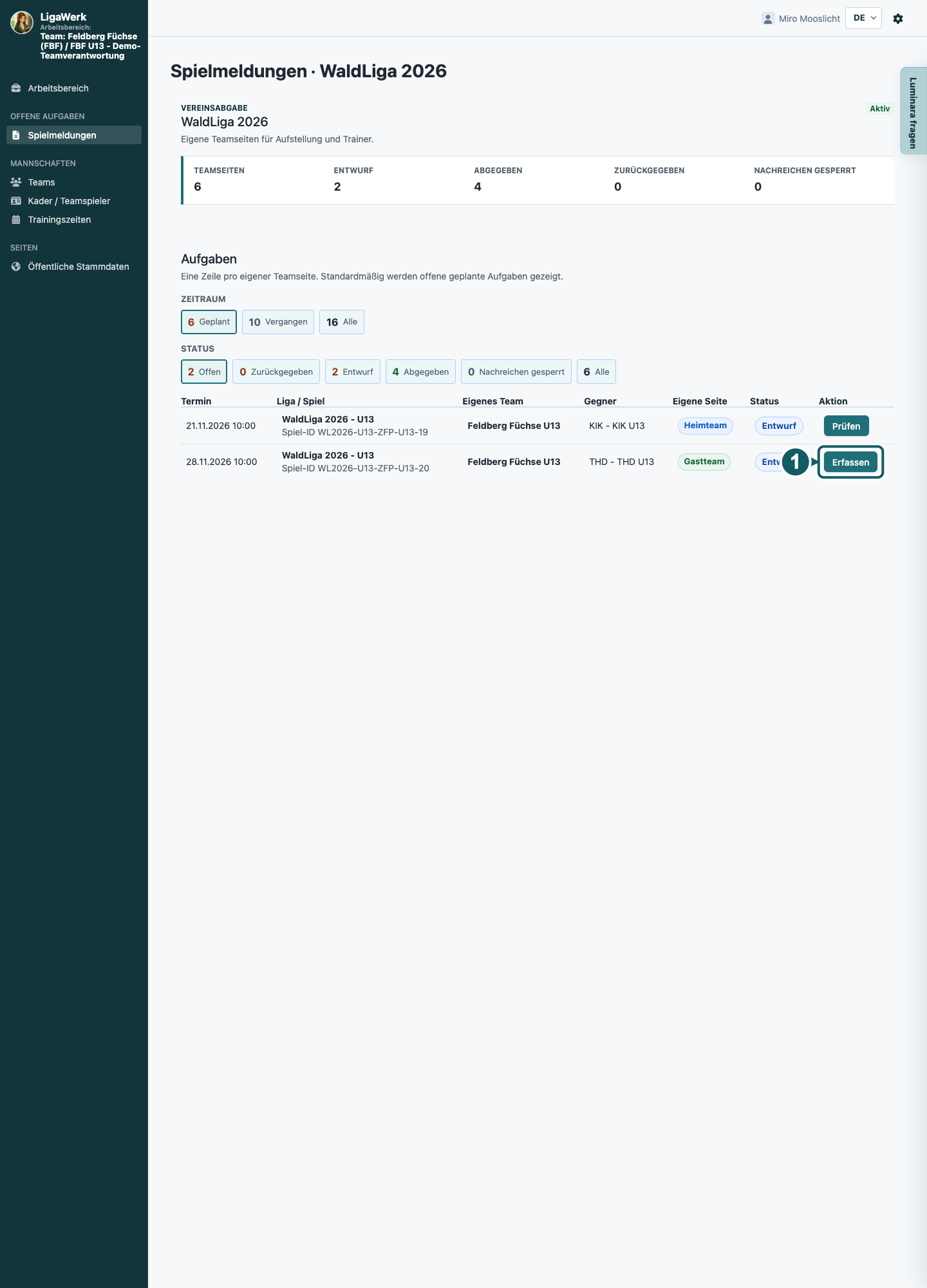Screen dimensions: 927x1288
Task: Open the DE language dropdown
Action: (863, 18)
